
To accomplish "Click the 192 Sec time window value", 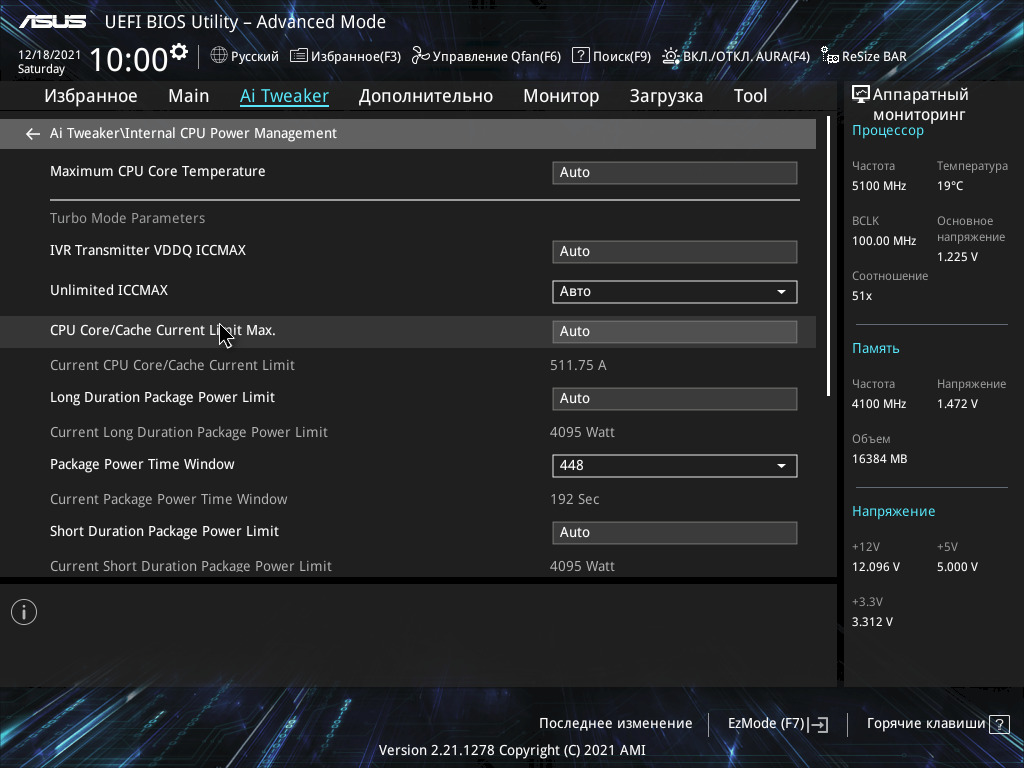I will 574,500.
